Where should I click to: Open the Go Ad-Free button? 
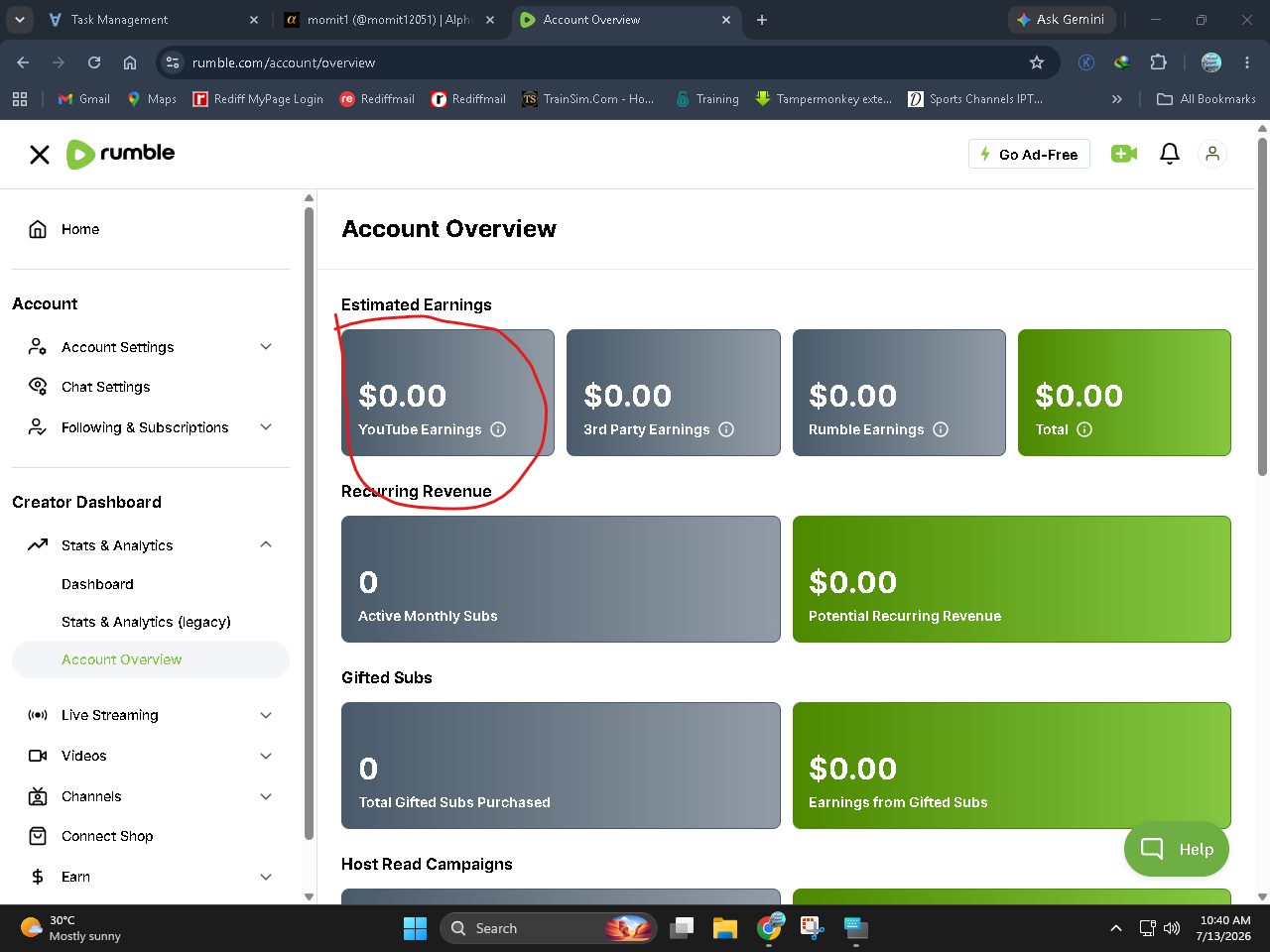tap(1029, 154)
